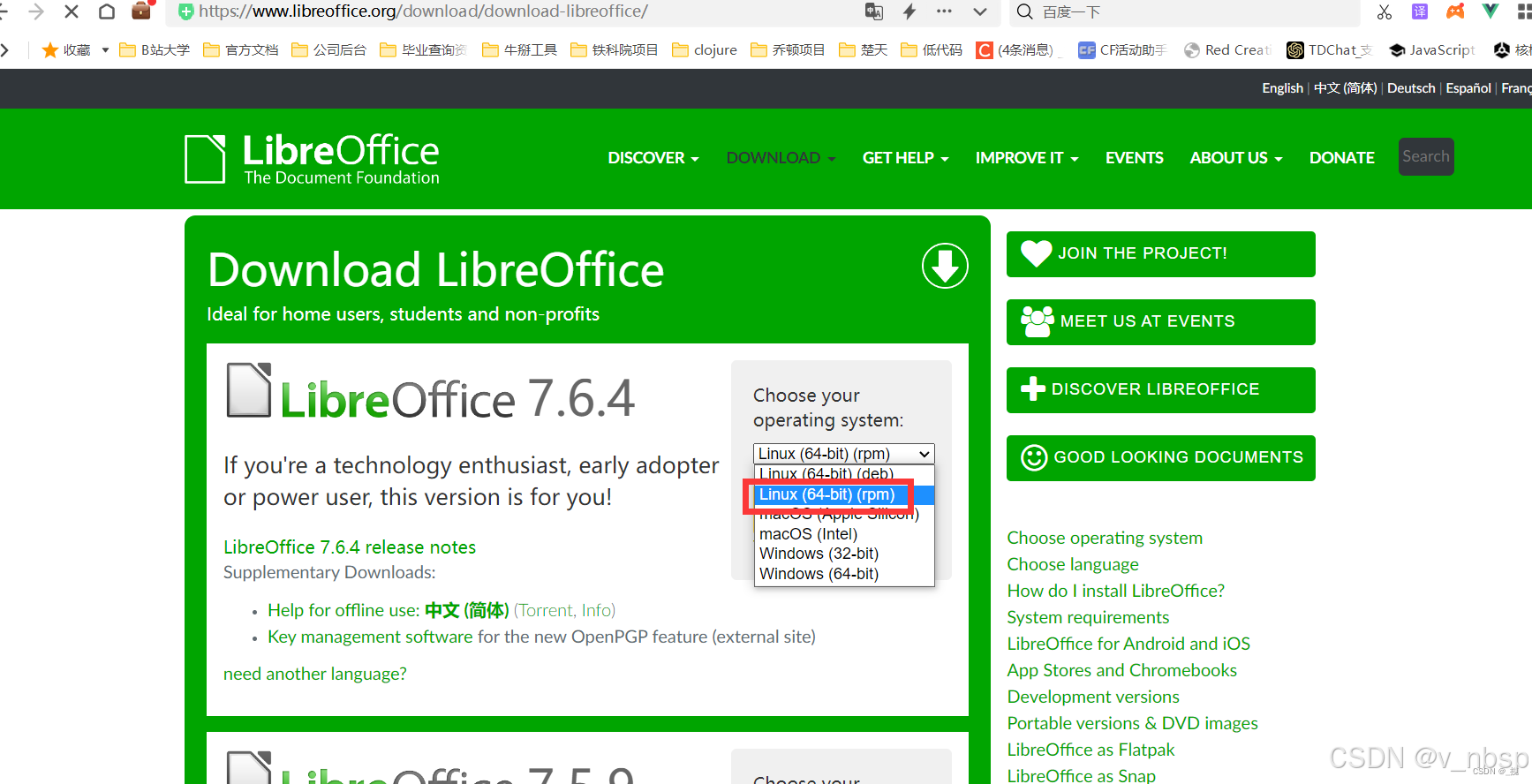Open the JavaScript bookmark
Viewport: 1532px width, 784px height.
pos(1431,49)
